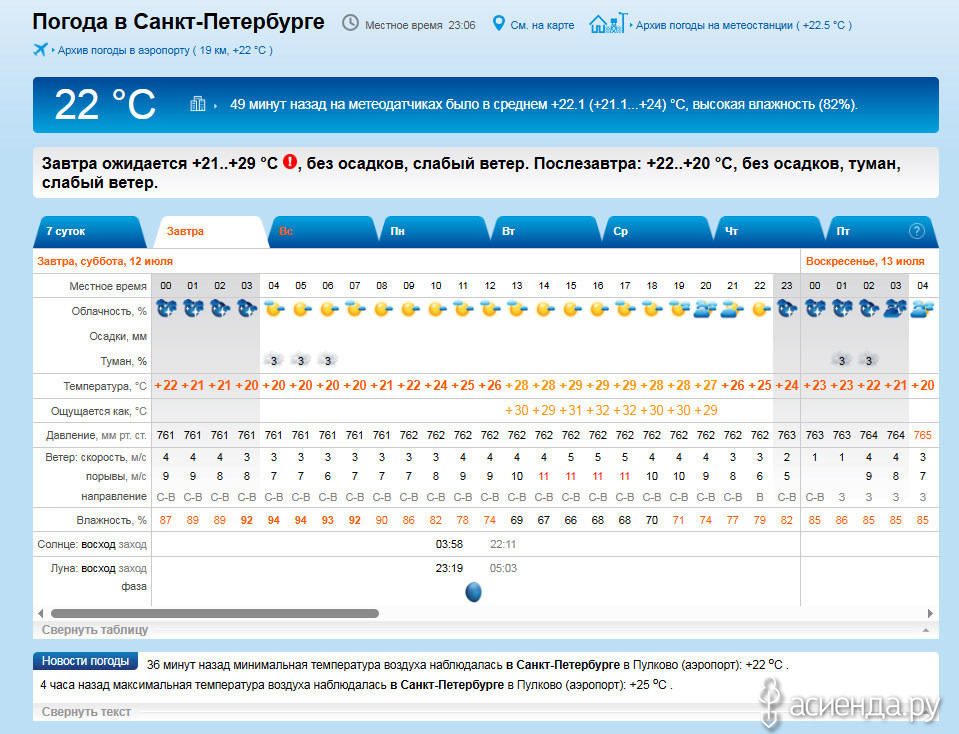Click the horizontal scrollbar thumb under the table
This screenshot has height=734, width=959.
[x=215, y=613]
